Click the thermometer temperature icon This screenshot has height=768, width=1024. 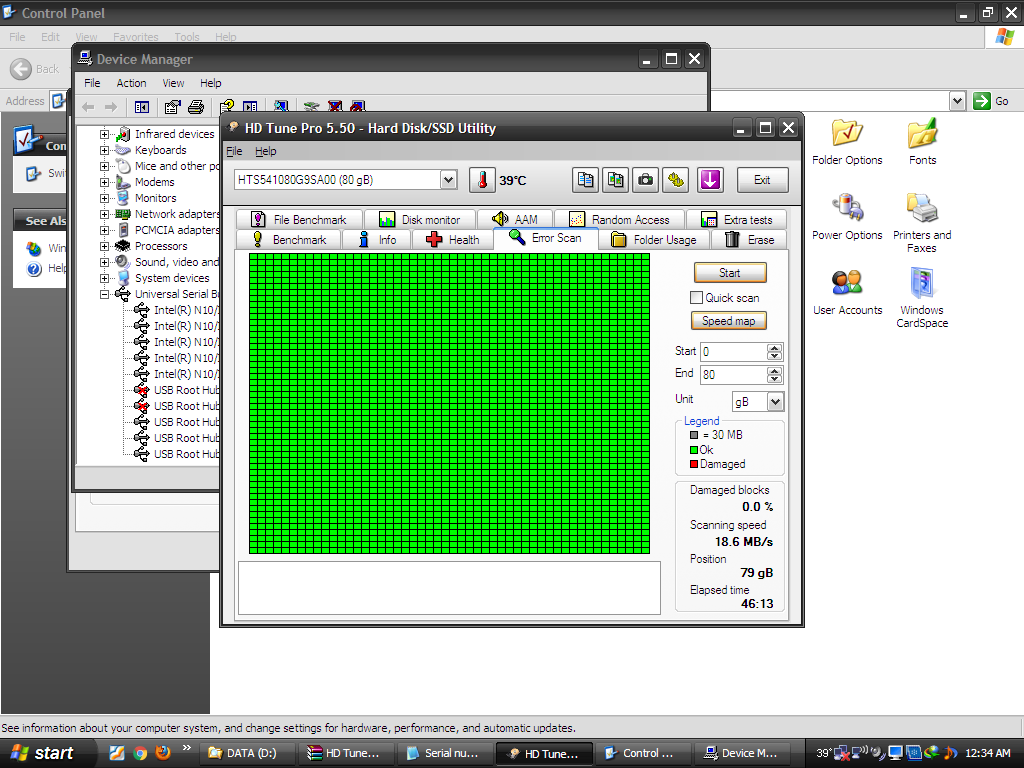pyautogui.click(x=482, y=180)
